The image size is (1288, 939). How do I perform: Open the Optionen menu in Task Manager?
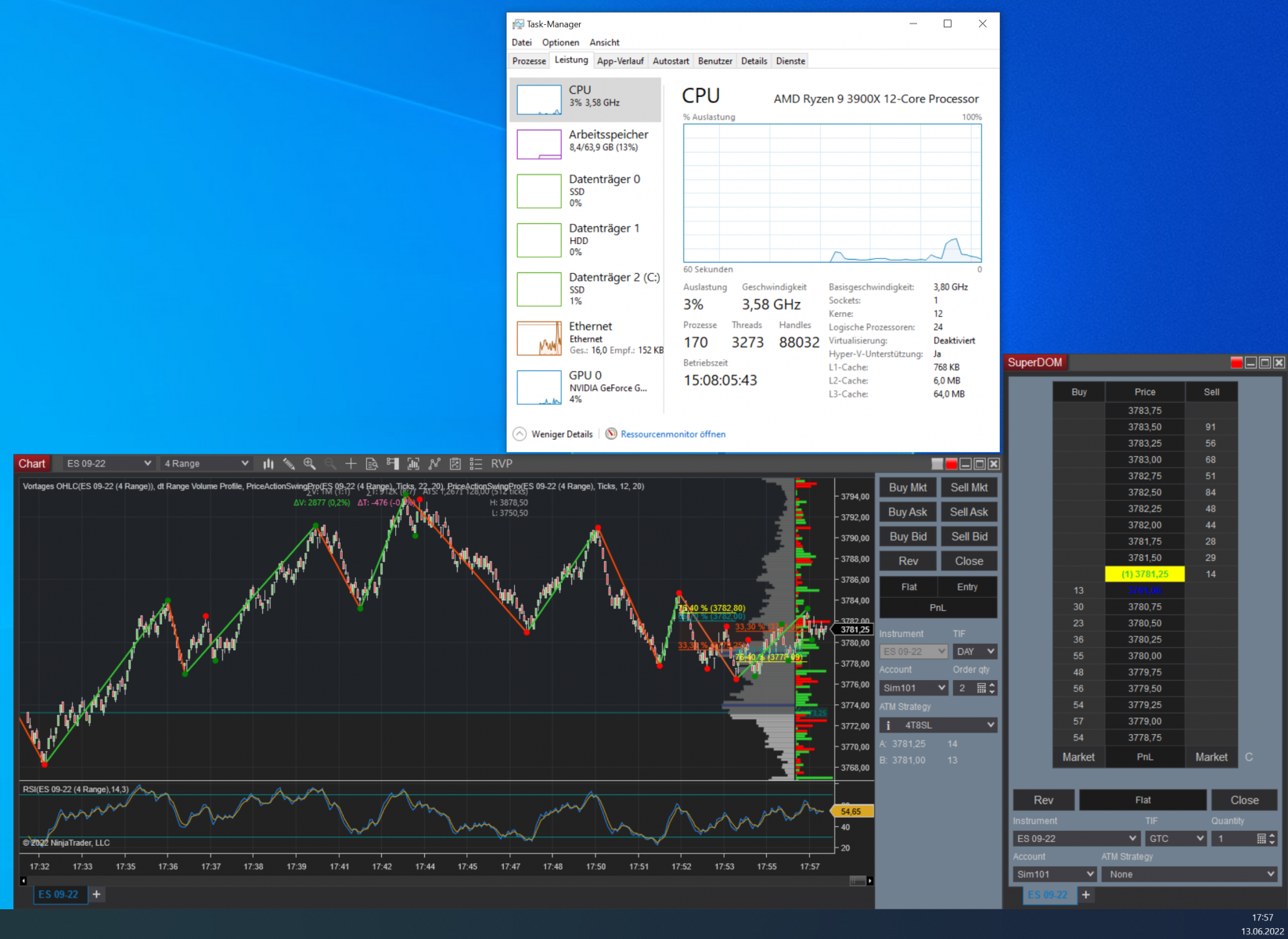tap(561, 43)
